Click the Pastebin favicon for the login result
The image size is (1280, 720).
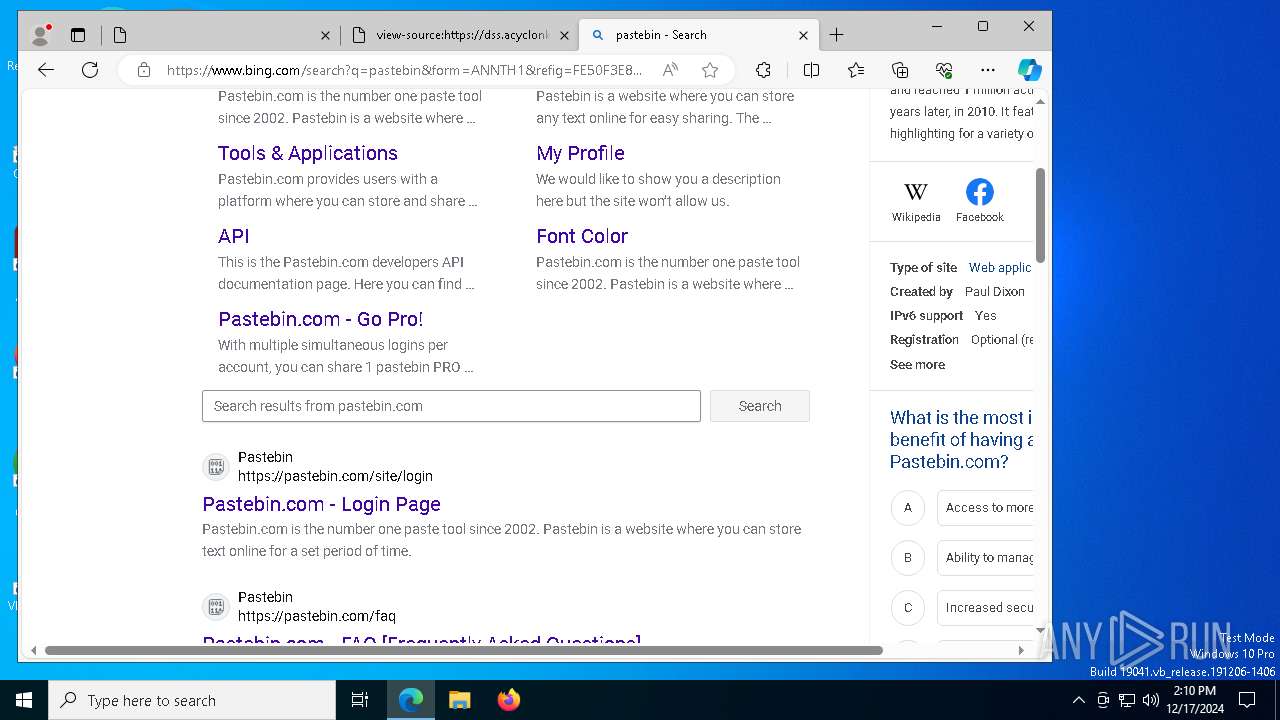216,467
